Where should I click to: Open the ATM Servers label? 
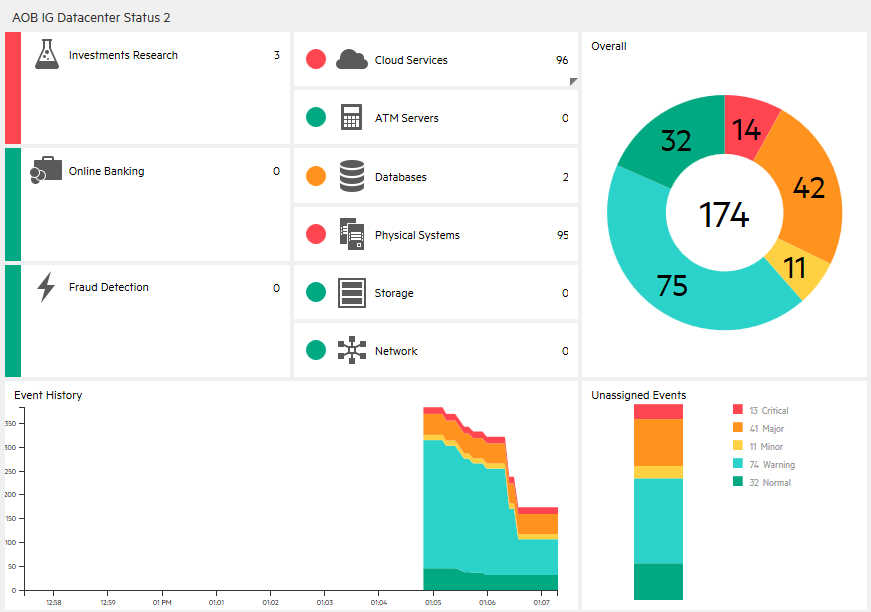tap(407, 118)
